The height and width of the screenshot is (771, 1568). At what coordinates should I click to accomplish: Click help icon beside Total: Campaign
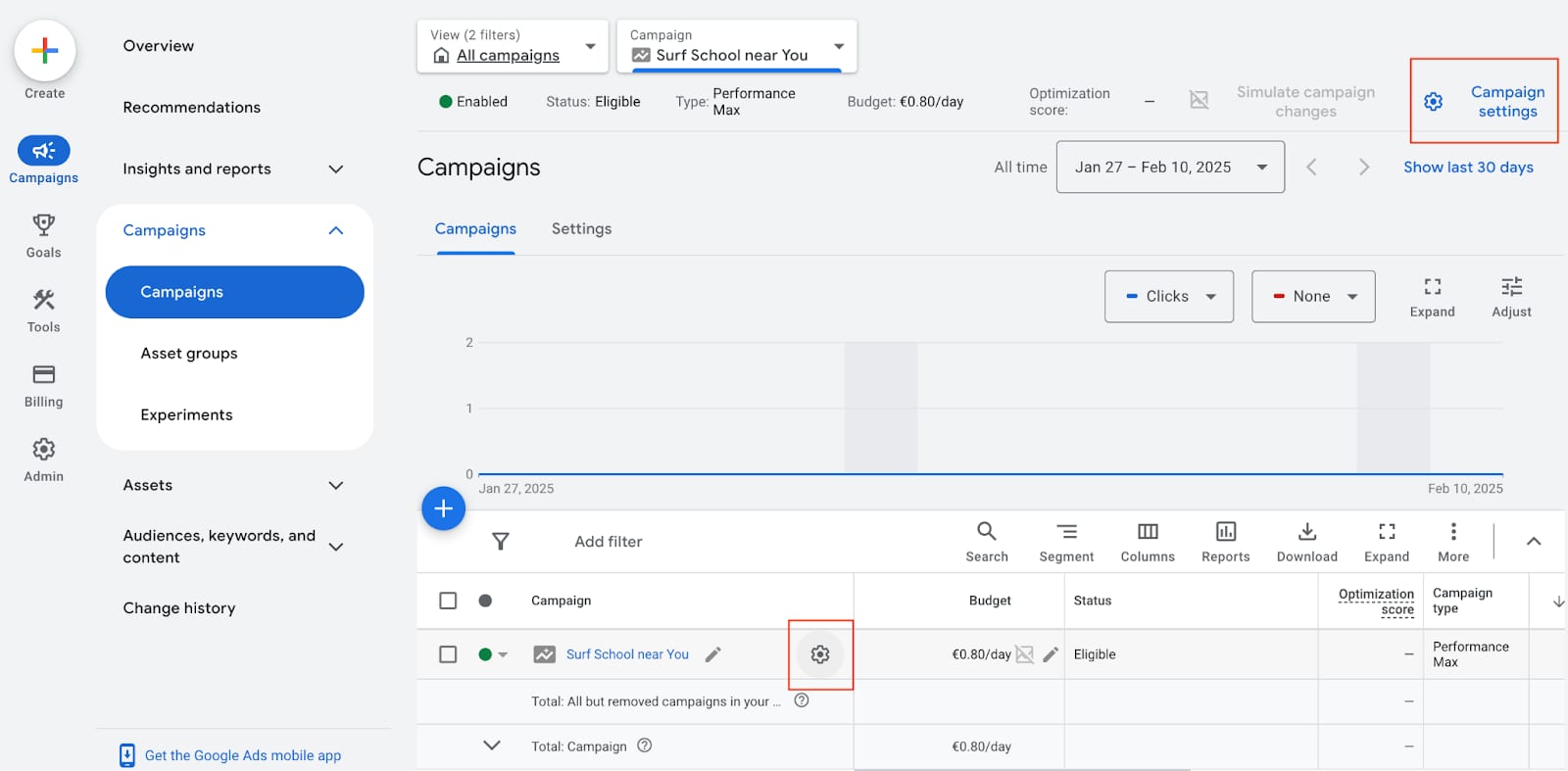click(x=645, y=746)
